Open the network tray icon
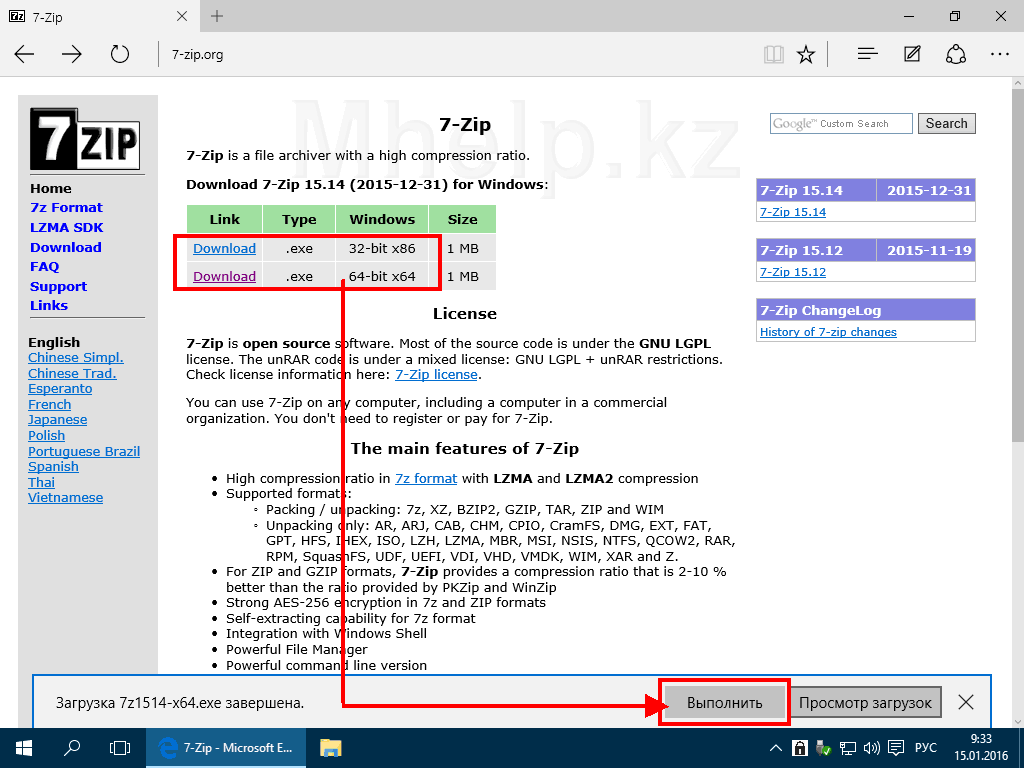The width and height of the screenshot is (1024, 768). click(x=848, y=748)
